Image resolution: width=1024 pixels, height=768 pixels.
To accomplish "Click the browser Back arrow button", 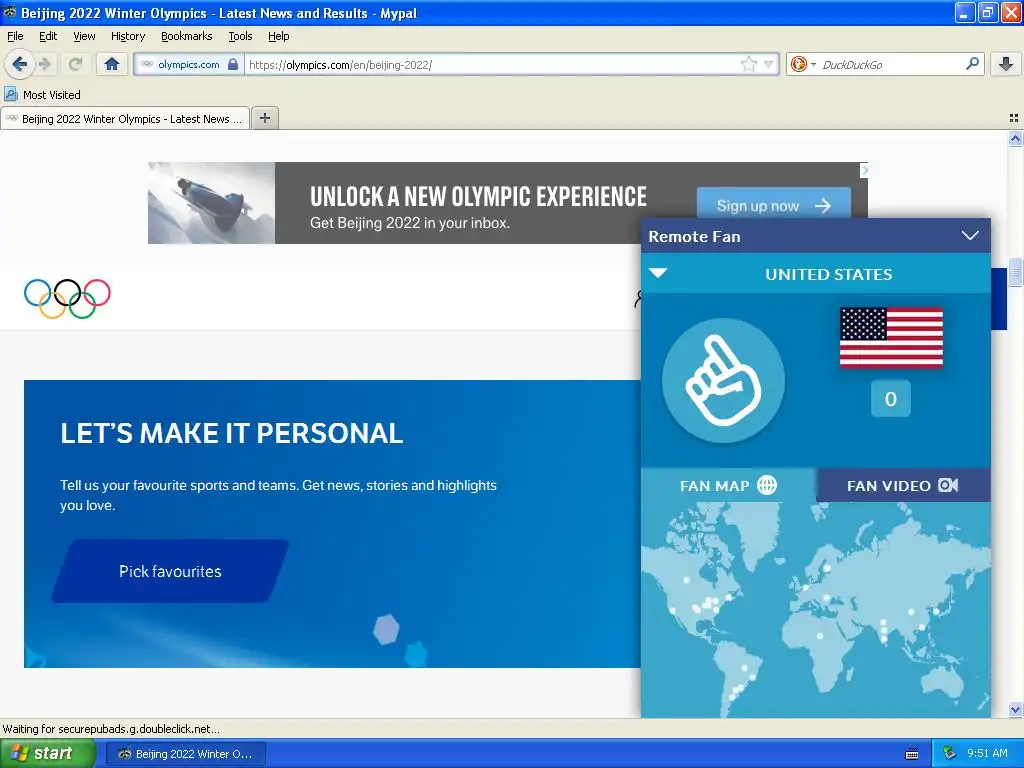I will point(19,64).
